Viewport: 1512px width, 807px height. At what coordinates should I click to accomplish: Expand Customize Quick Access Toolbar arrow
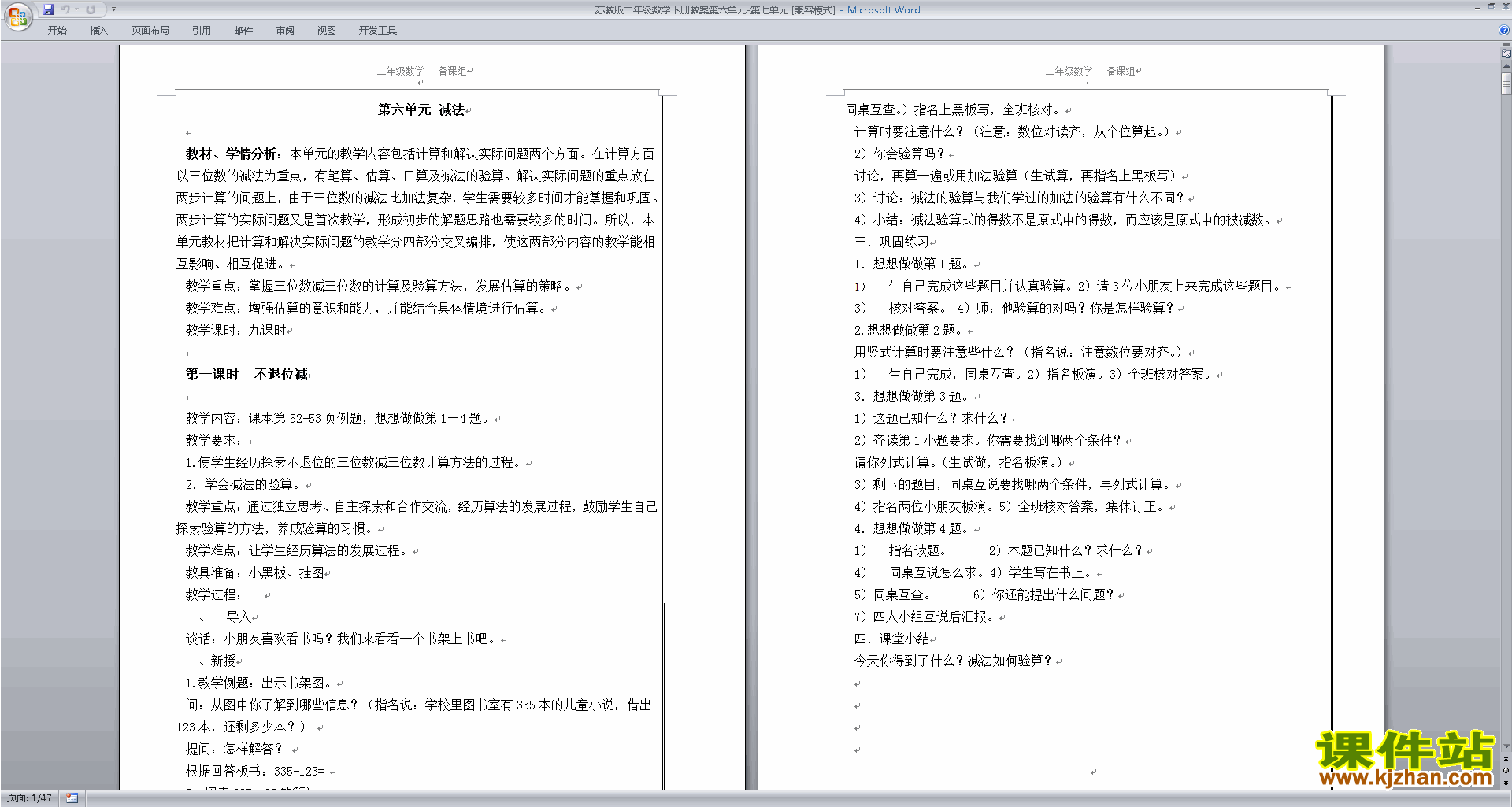(113, 9)
